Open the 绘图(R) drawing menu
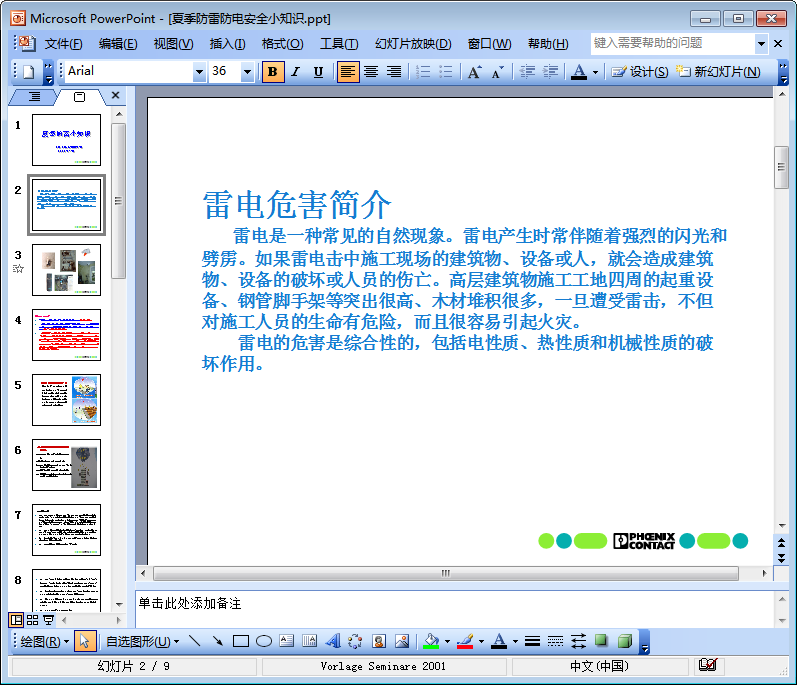This screenshot has height=685, width=797. [45, 641]
